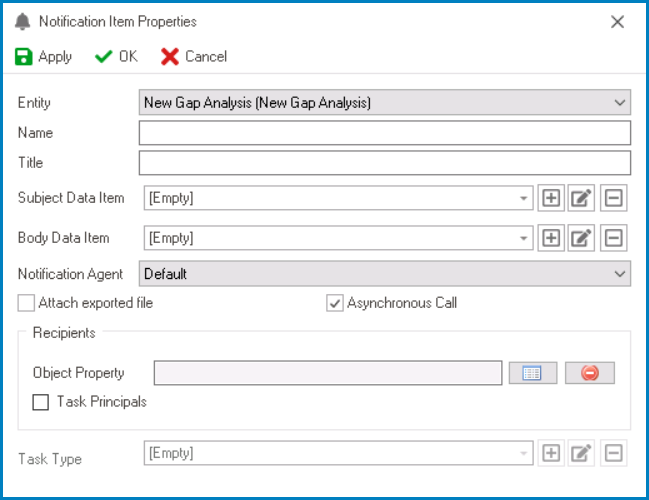
Task: Click the edit icon beside Subject Data Item
Action: tap(582, 198)
